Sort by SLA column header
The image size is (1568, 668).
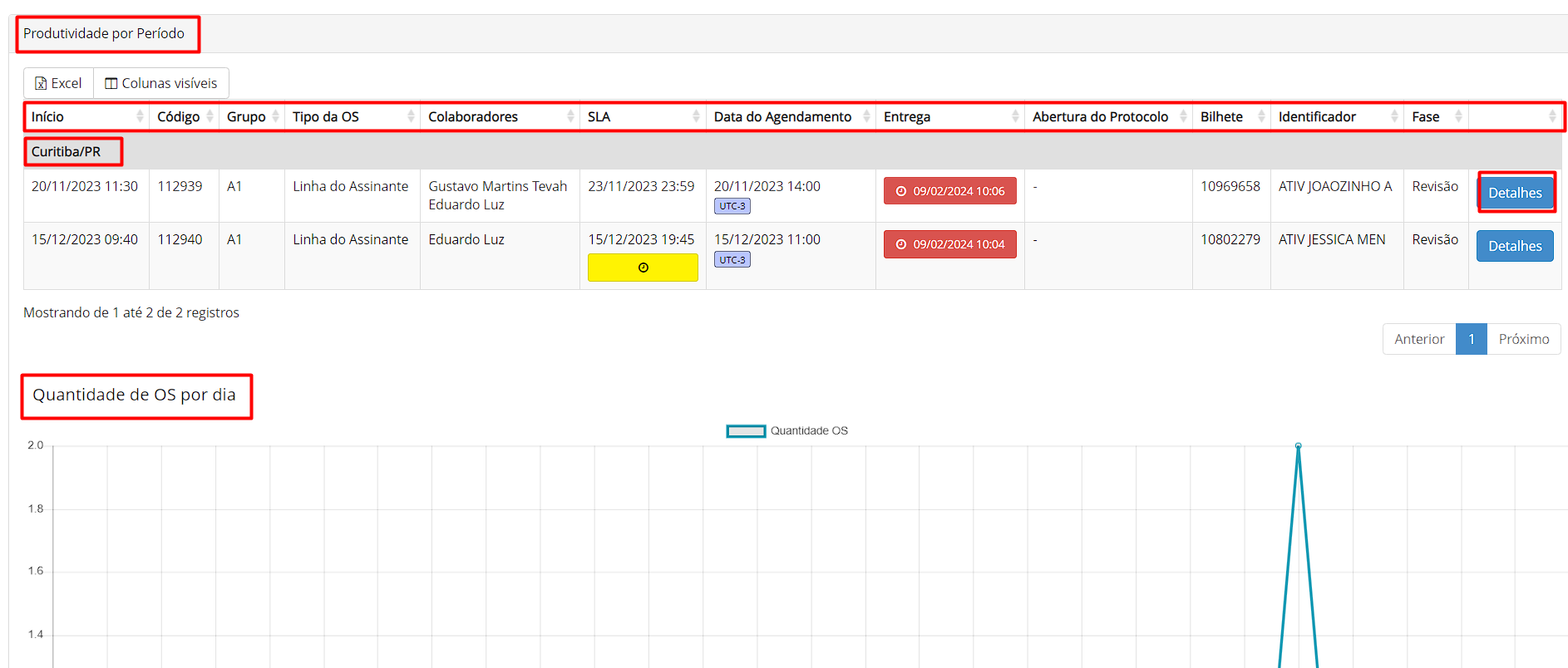(x=642, y=117)
